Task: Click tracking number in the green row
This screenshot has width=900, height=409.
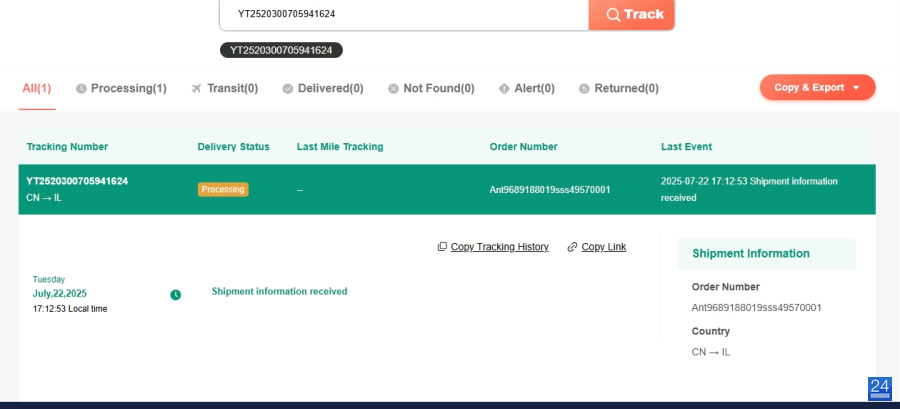Action: pyautogui.click(x=77, y=181)
